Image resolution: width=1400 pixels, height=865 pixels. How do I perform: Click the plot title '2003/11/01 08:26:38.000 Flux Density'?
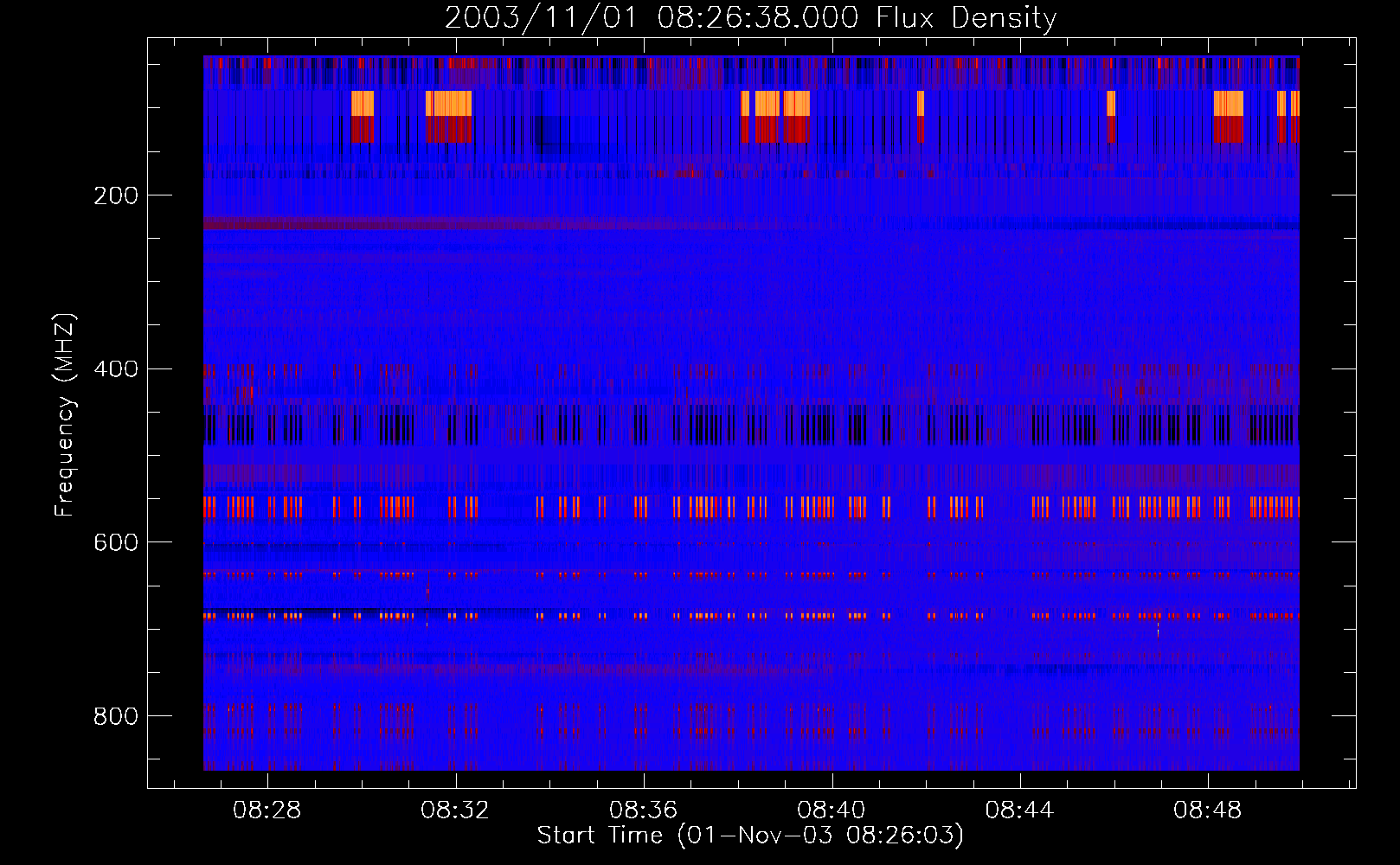pos(750,18)
